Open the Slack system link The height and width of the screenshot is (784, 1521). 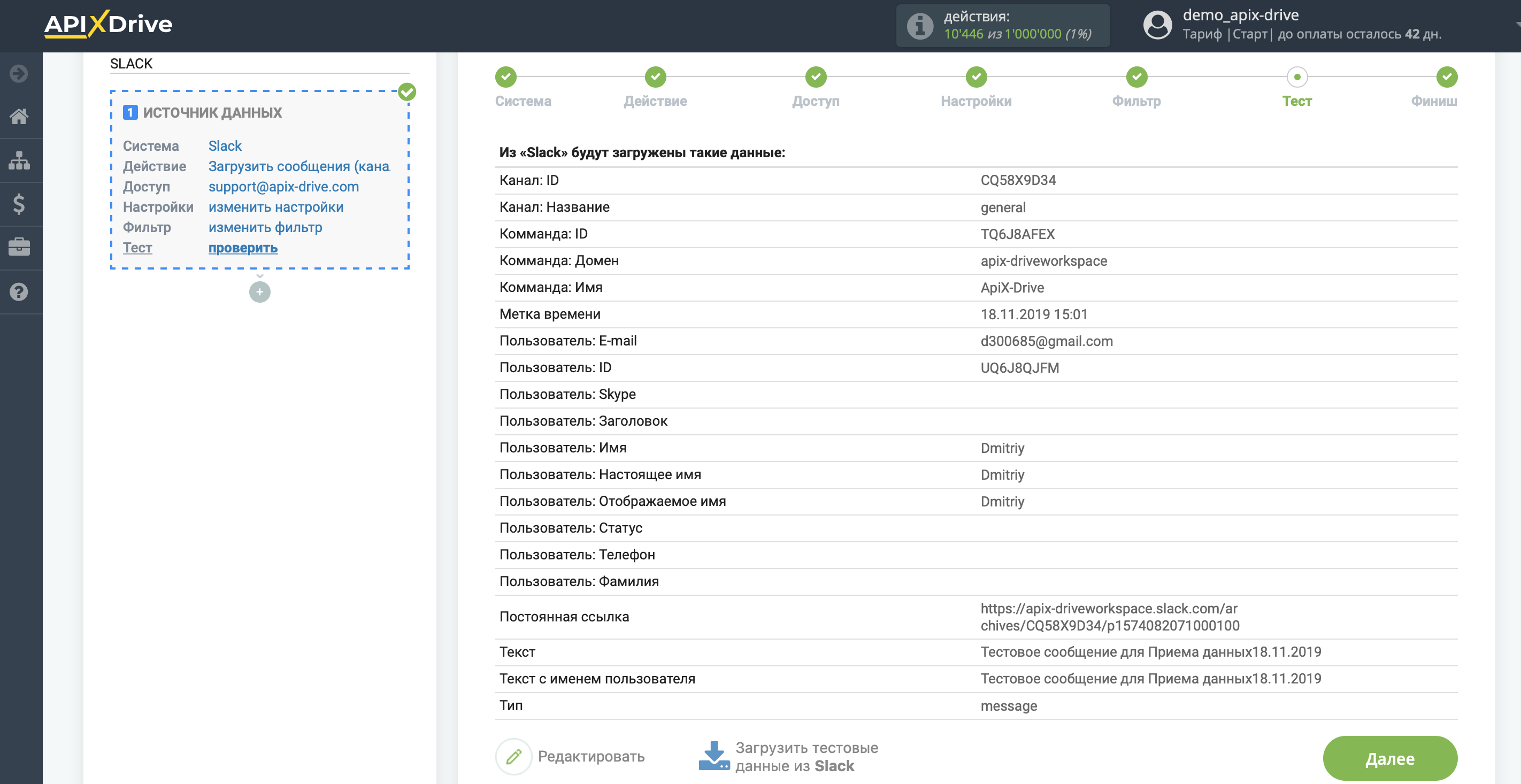pos(225,146)
